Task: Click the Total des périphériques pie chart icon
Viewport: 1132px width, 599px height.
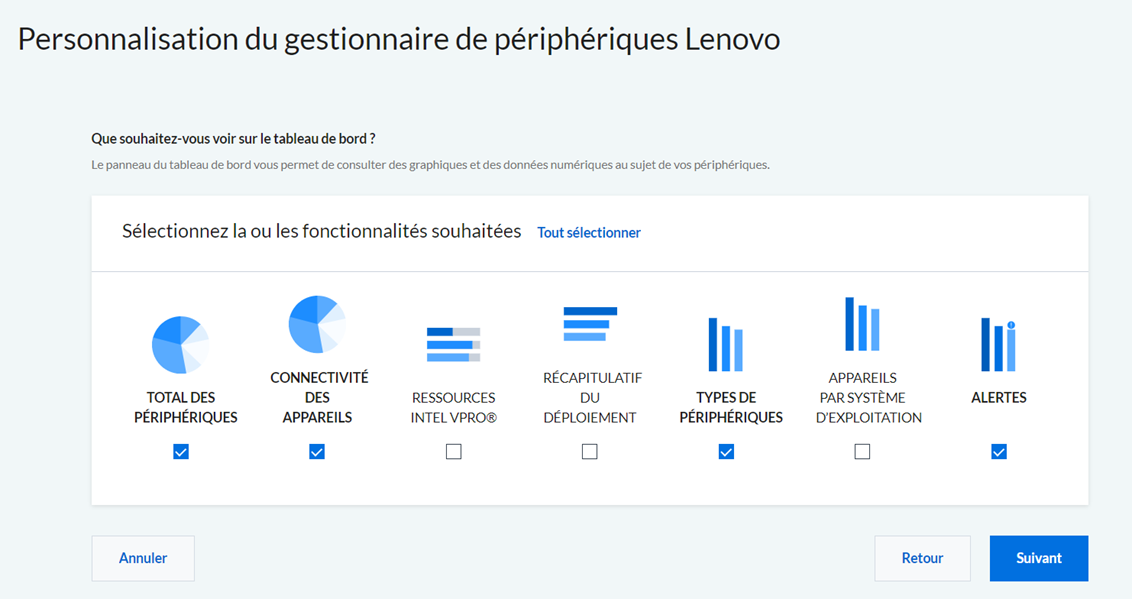Action: point(180,345)
